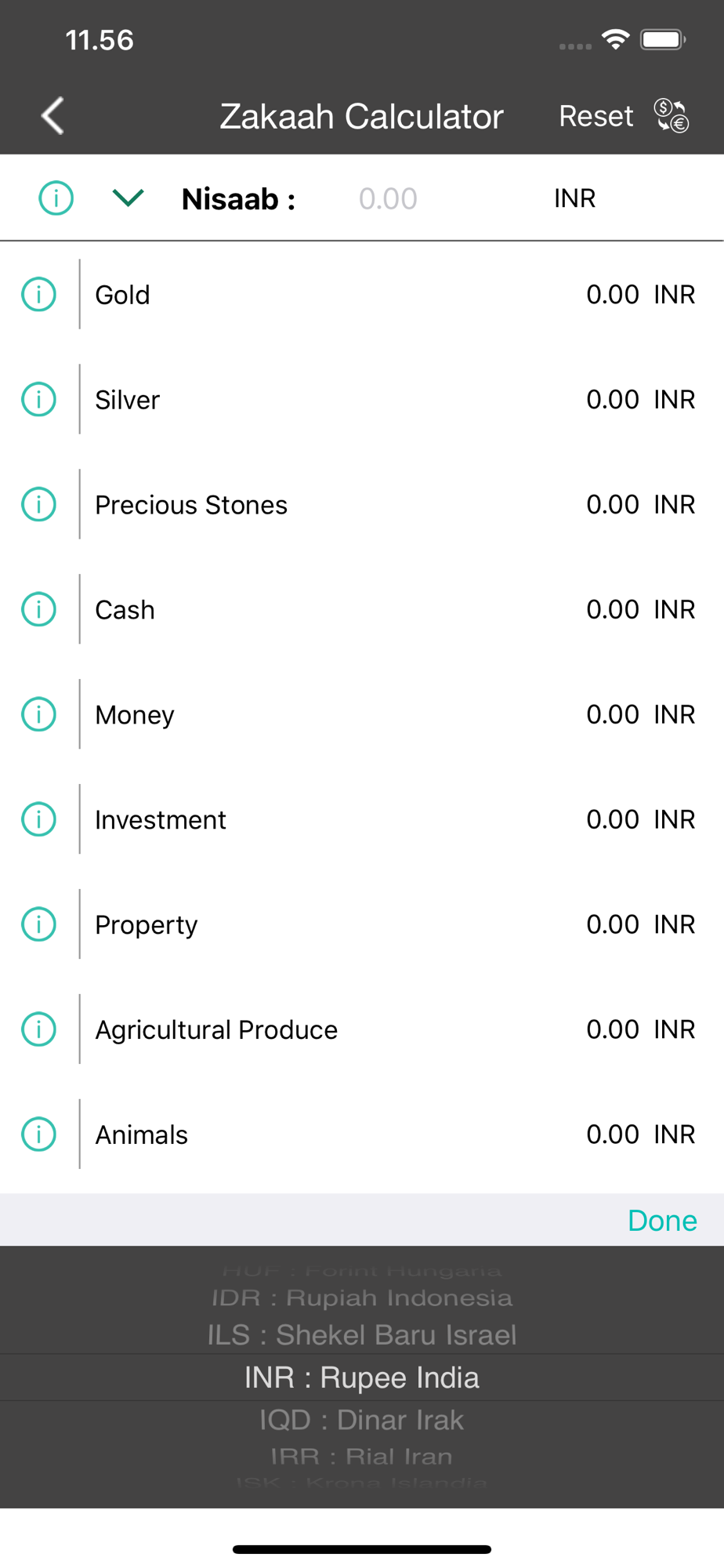Show info for Agricultural Produce
Screen dimensions: 724x1568
coord(39,1029)
